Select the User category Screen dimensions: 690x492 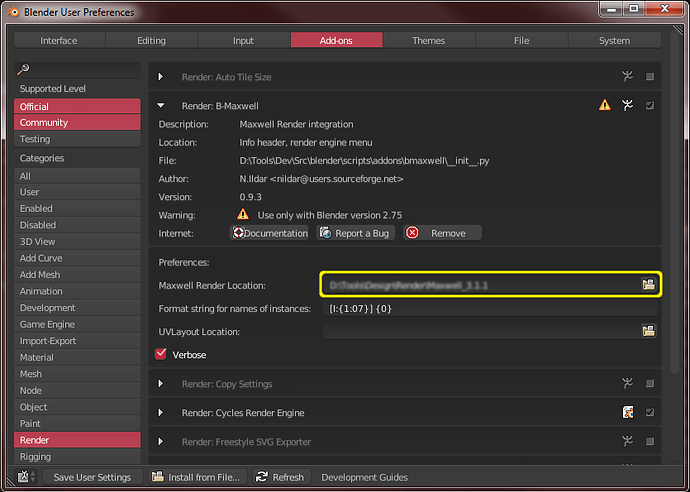pos(77,192)
